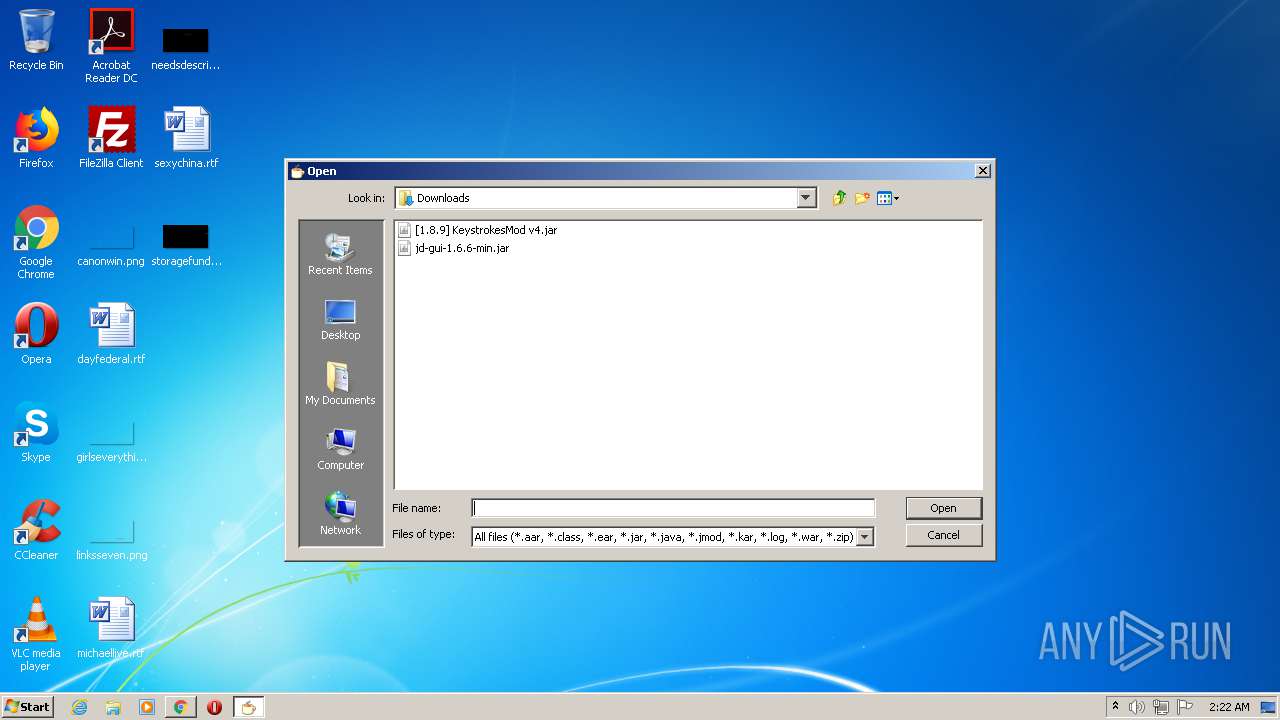Open Opera from taskbar
Screen dimensions: 1280x720
[214, 707]
